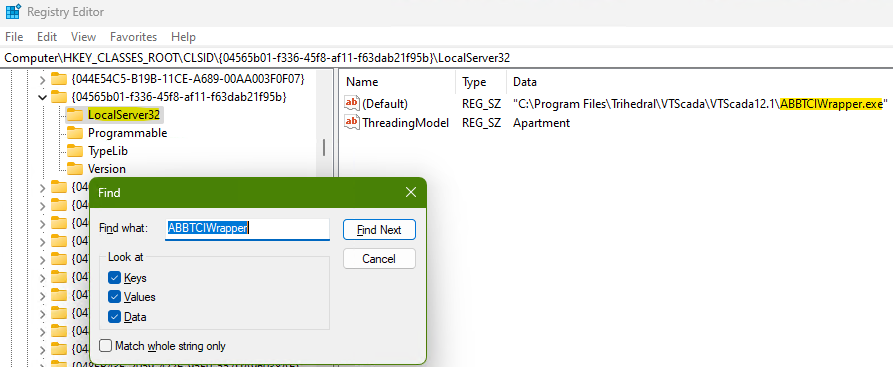This screenshot has width=893, height=367.
Task: Select the {044E54C5-B19B-11CE-A689-00AA003F0F07} folder icon
Action: [59, 79]
